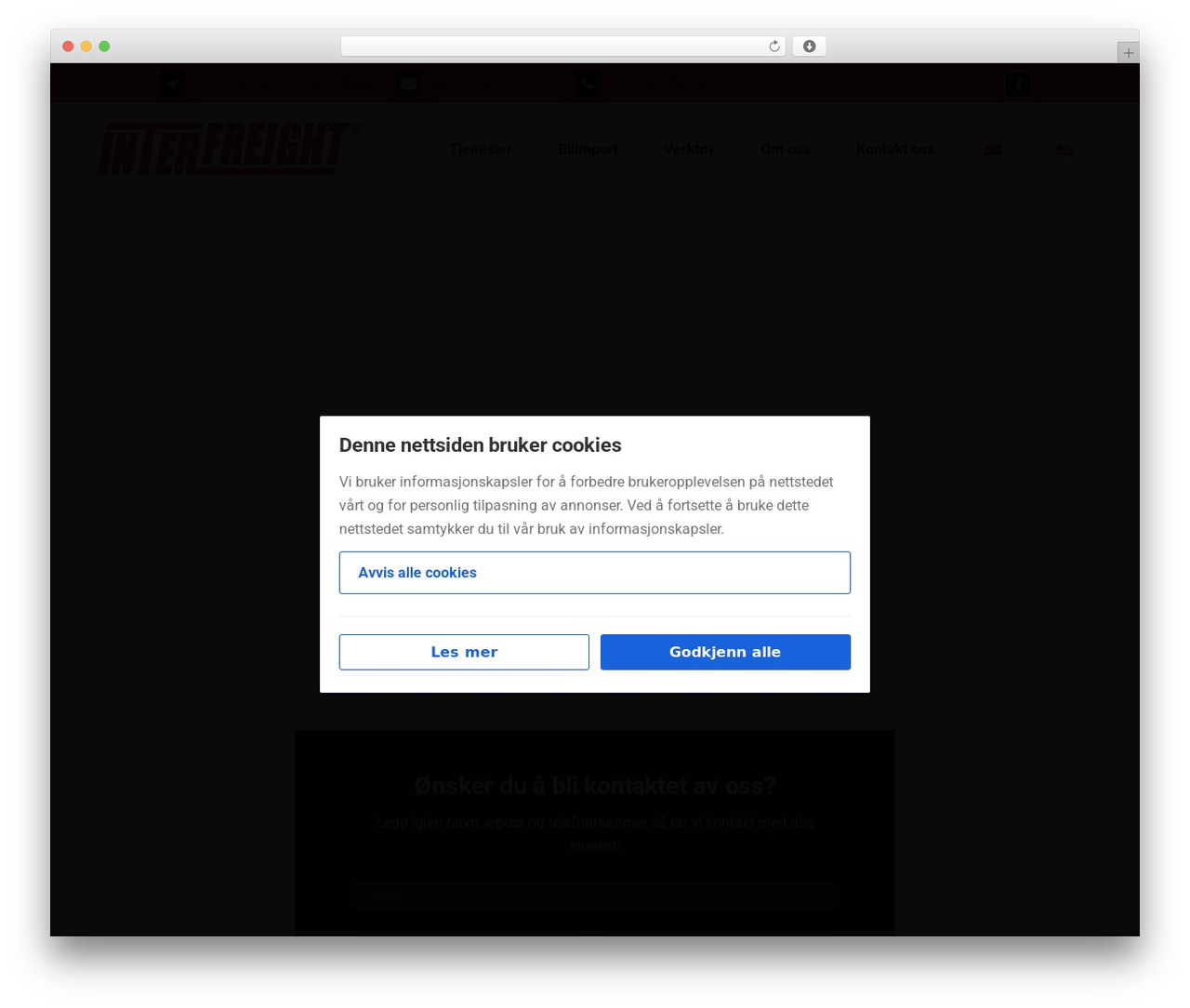Open the Bilimport menu item
This screenshot has height=1008, width=1190.
(x=588, y=149)
